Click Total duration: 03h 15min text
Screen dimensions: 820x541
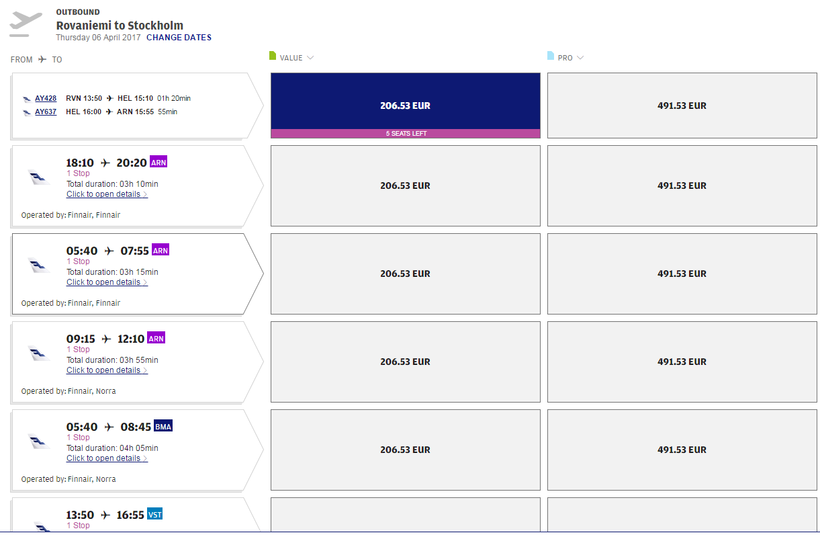[112, 272]
